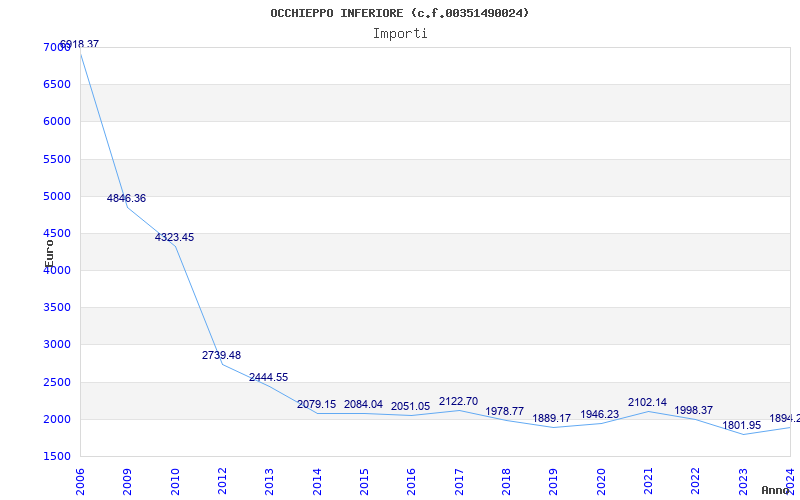Click the Euro y-axis title
The image size is (800, 500).
click(49, 253)
